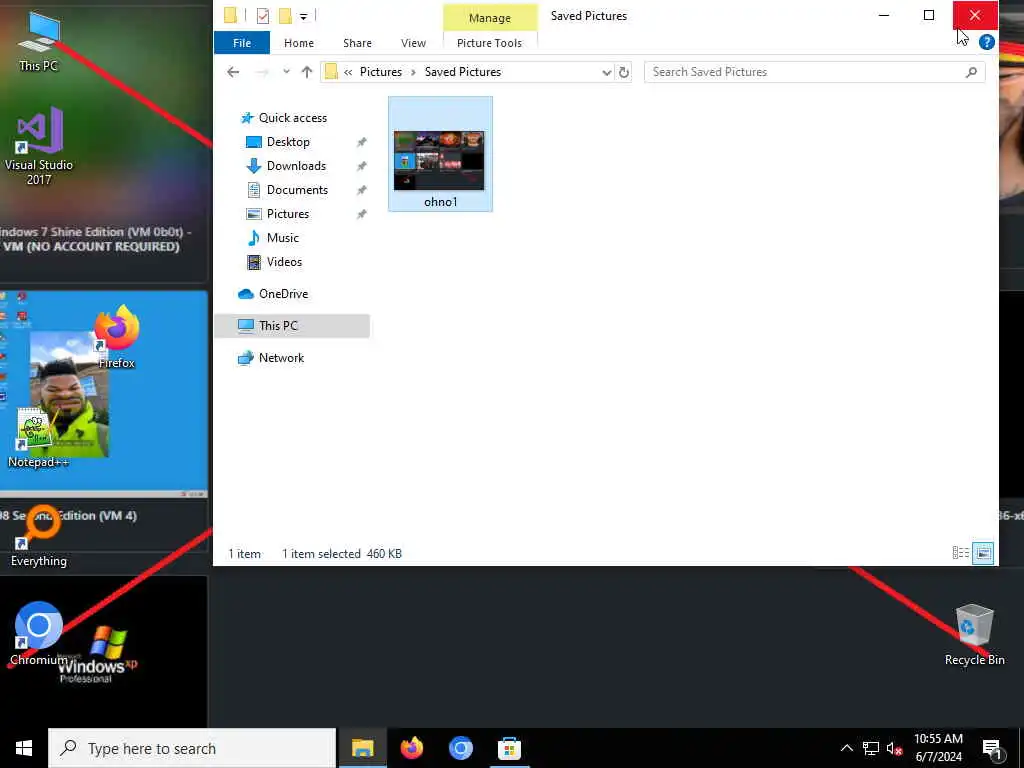Open Explorer help question mark
The width and height of the screenshot is (1024, 768).
[987, 42]
